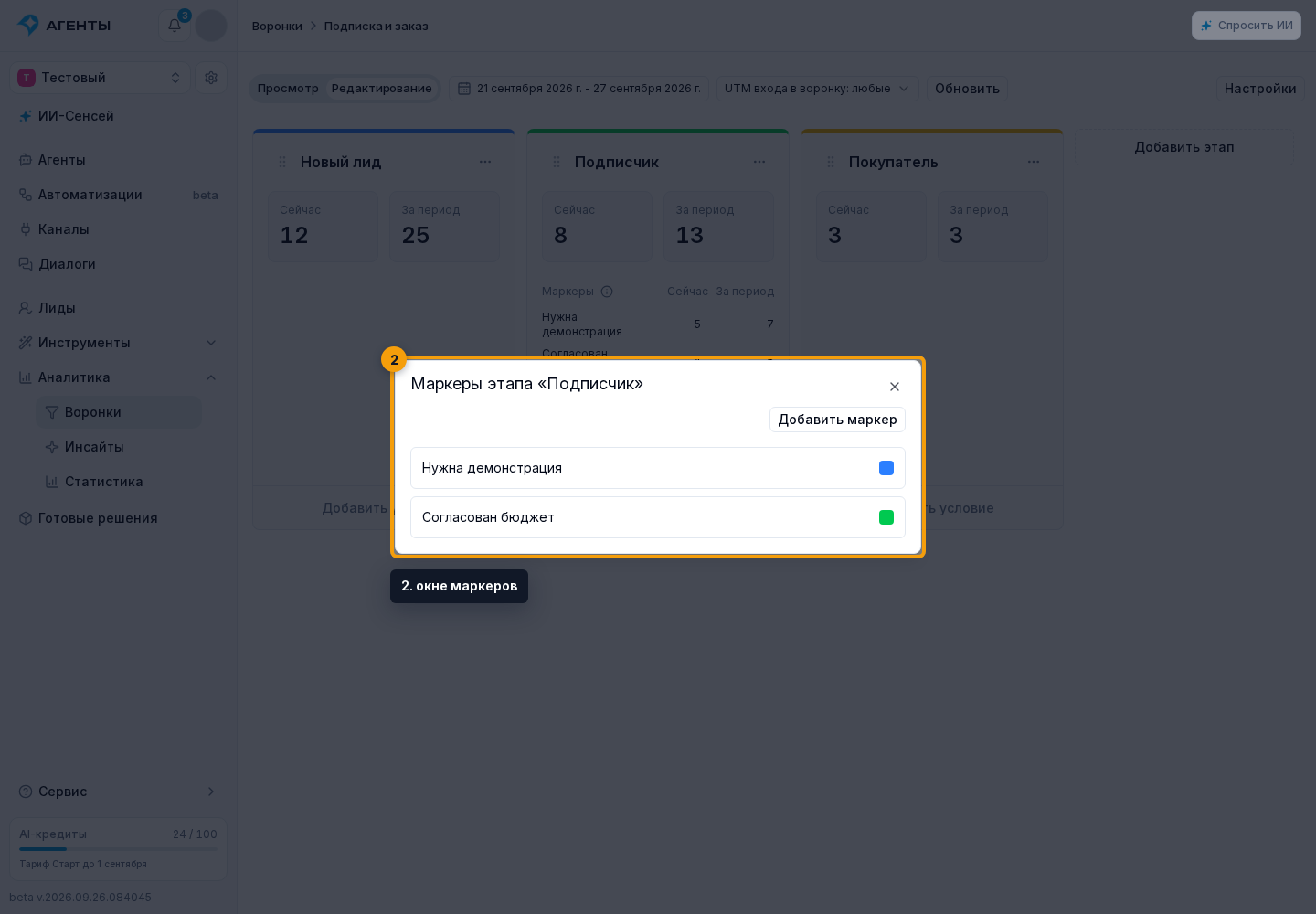Click the Каналы plug icon

pos(26,229)
